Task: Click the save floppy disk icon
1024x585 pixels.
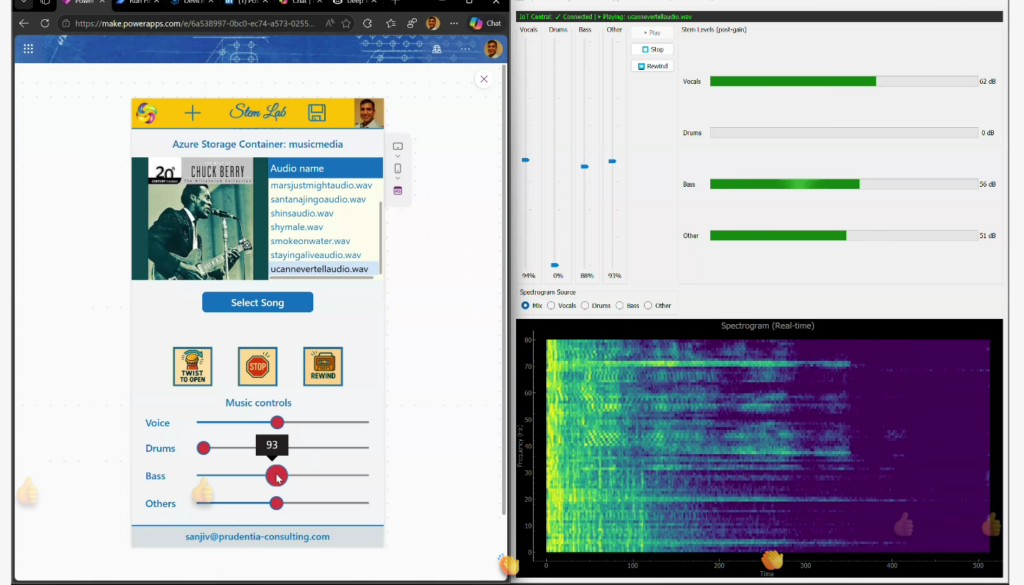Action: point(316,112)
